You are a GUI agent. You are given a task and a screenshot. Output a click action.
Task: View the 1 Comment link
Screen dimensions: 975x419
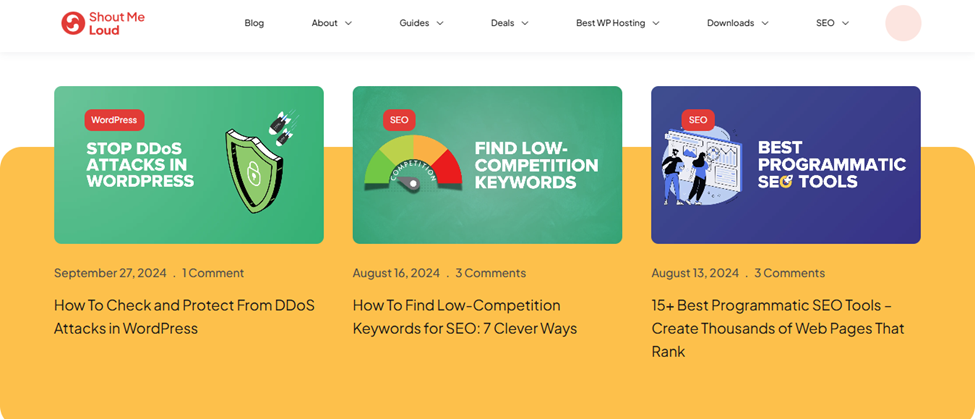213,273
